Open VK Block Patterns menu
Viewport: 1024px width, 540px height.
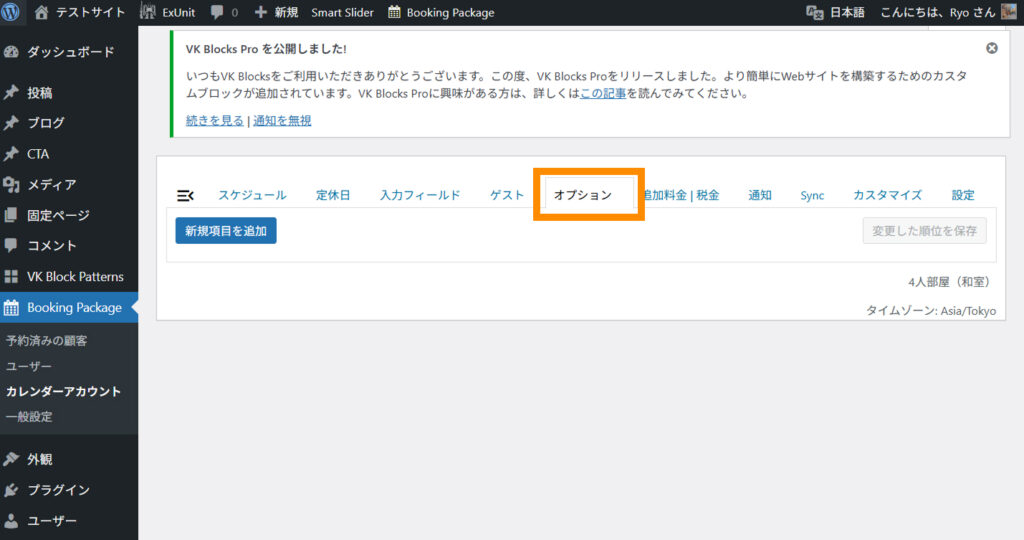coord(74,276)
